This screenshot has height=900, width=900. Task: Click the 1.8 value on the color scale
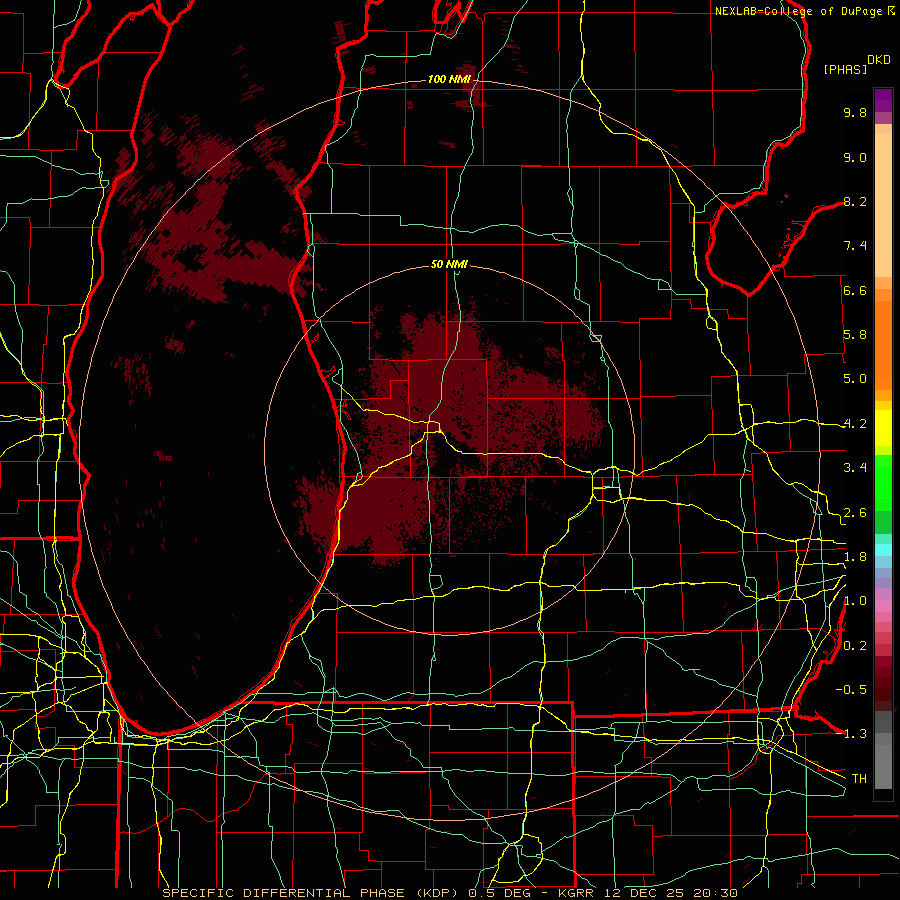(x=855, y=557)
